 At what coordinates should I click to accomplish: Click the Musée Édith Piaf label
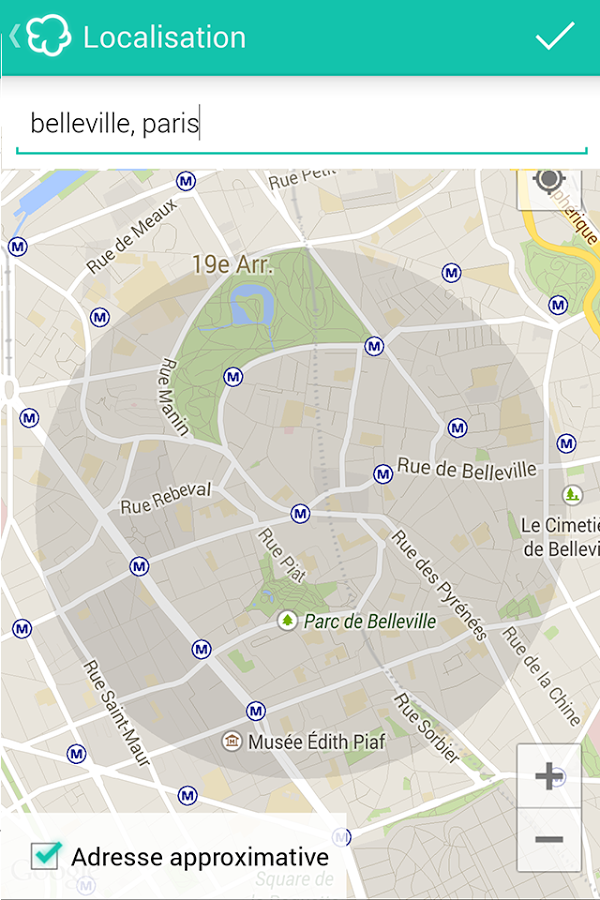[x=317, y=742]
